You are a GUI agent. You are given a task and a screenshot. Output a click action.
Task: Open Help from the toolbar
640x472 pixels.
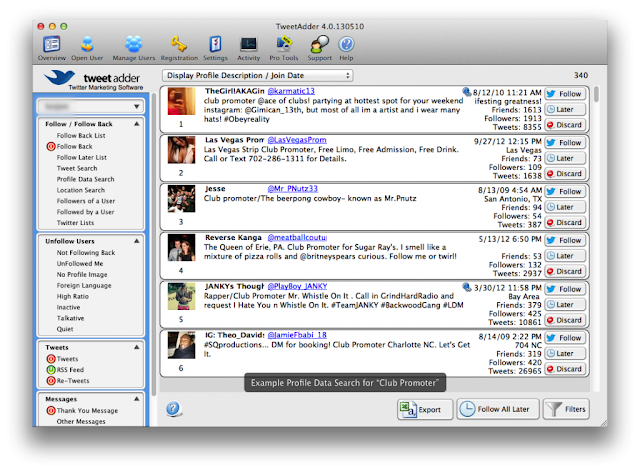(x=346, y=48)
